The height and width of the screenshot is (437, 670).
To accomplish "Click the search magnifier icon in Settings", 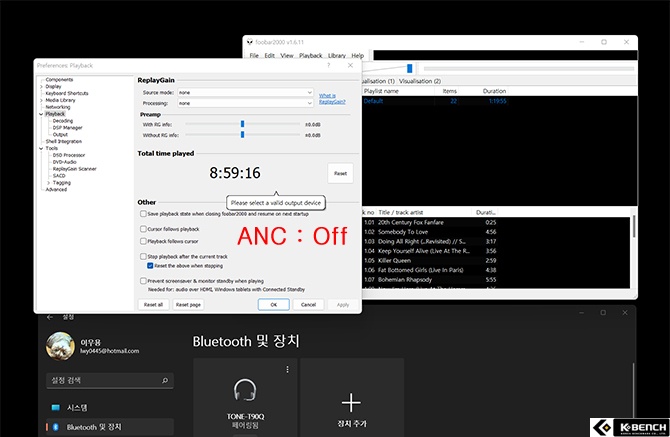I will [165, 380].
